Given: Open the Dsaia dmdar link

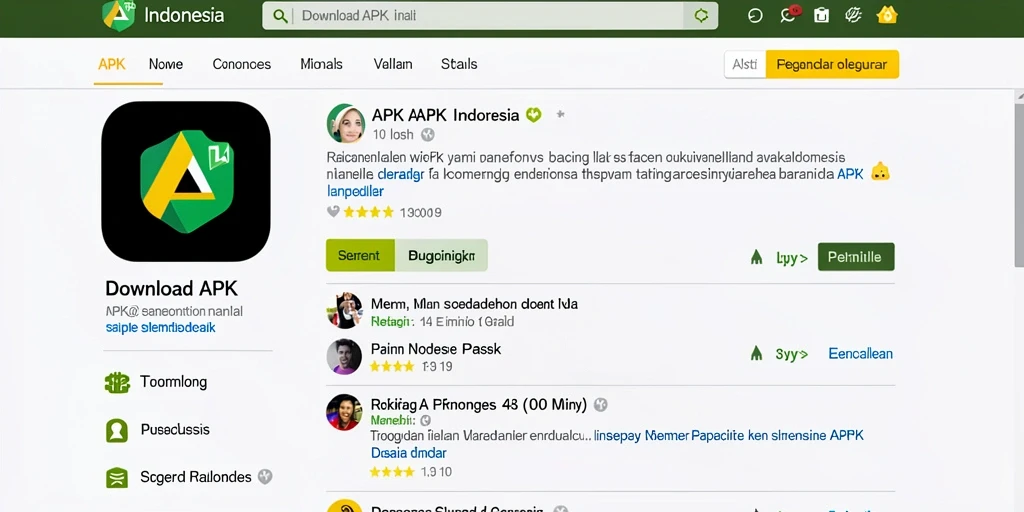Looking at the screenshot, I should pos(408,453).
